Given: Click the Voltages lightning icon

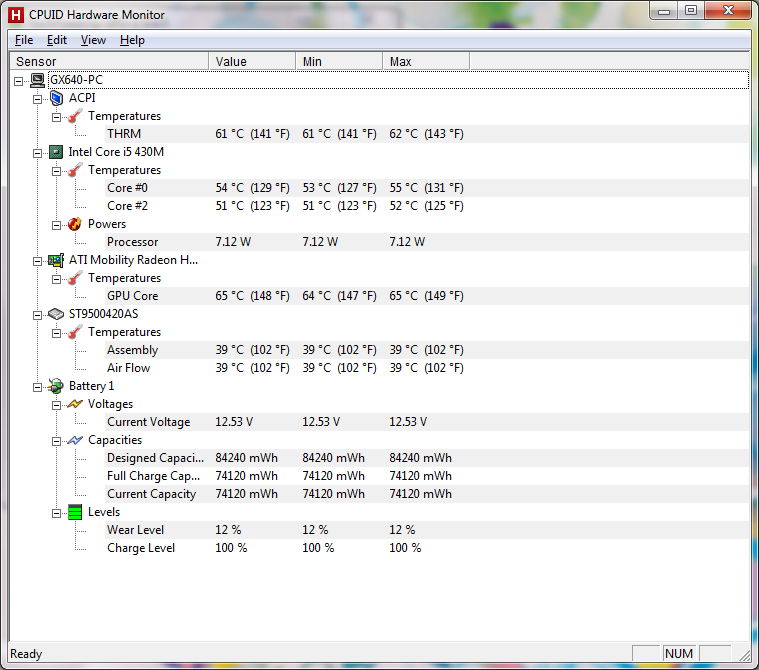Looking at the screenshot, I should (x=75, y=404).
